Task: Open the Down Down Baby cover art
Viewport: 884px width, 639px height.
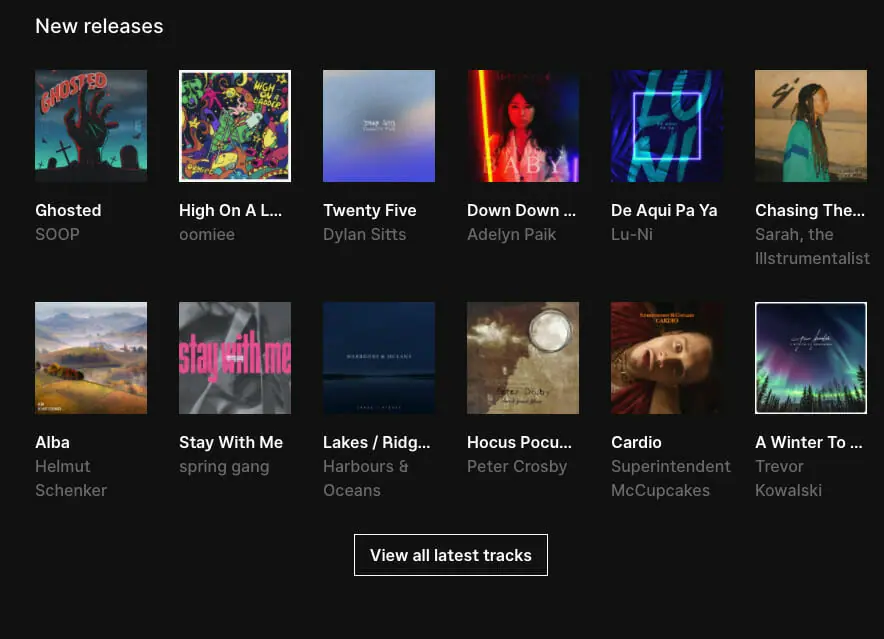Action: [x=523, y=126]
